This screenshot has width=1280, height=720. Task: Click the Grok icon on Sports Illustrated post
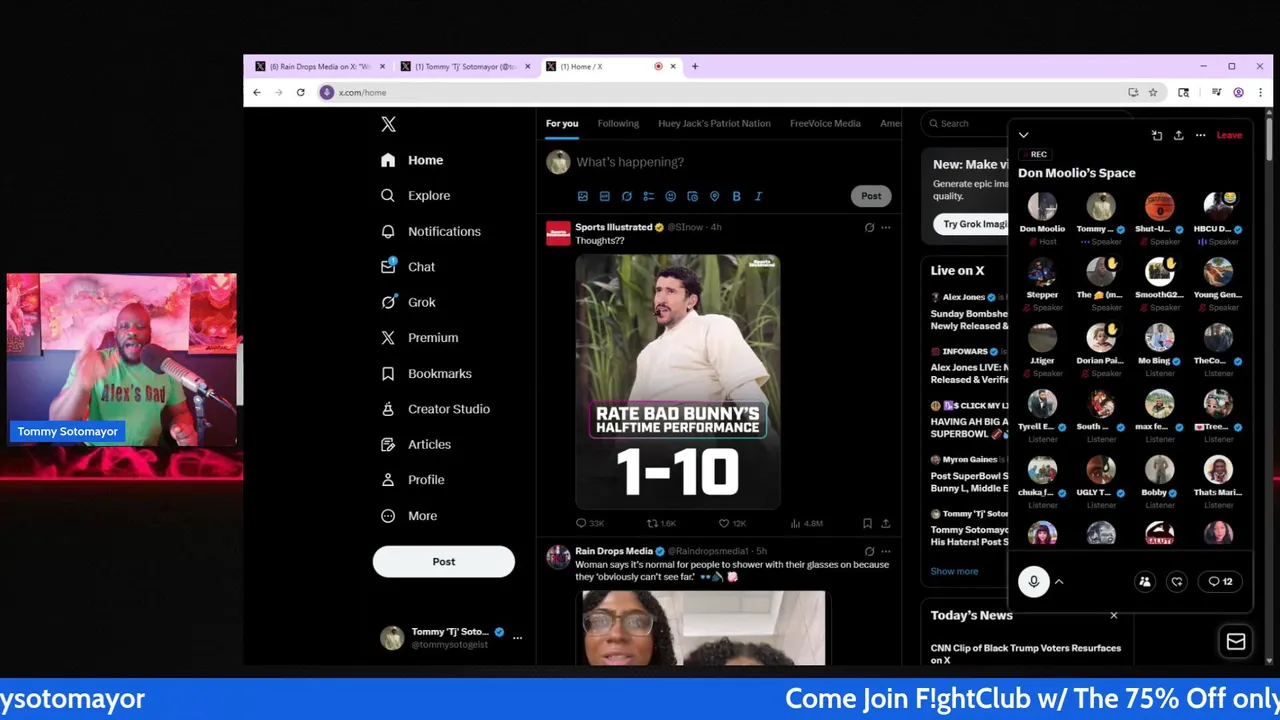[869, 228]
